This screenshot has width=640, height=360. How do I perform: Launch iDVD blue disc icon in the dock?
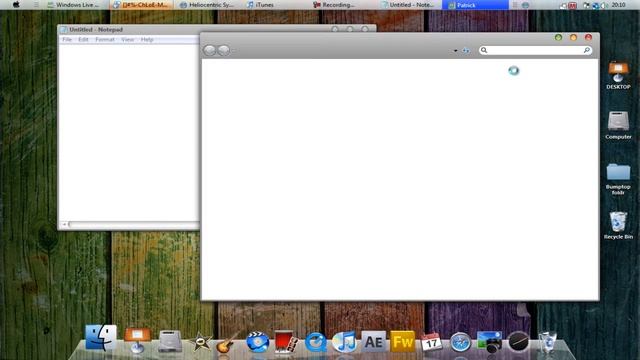click(x=257, y=342)
